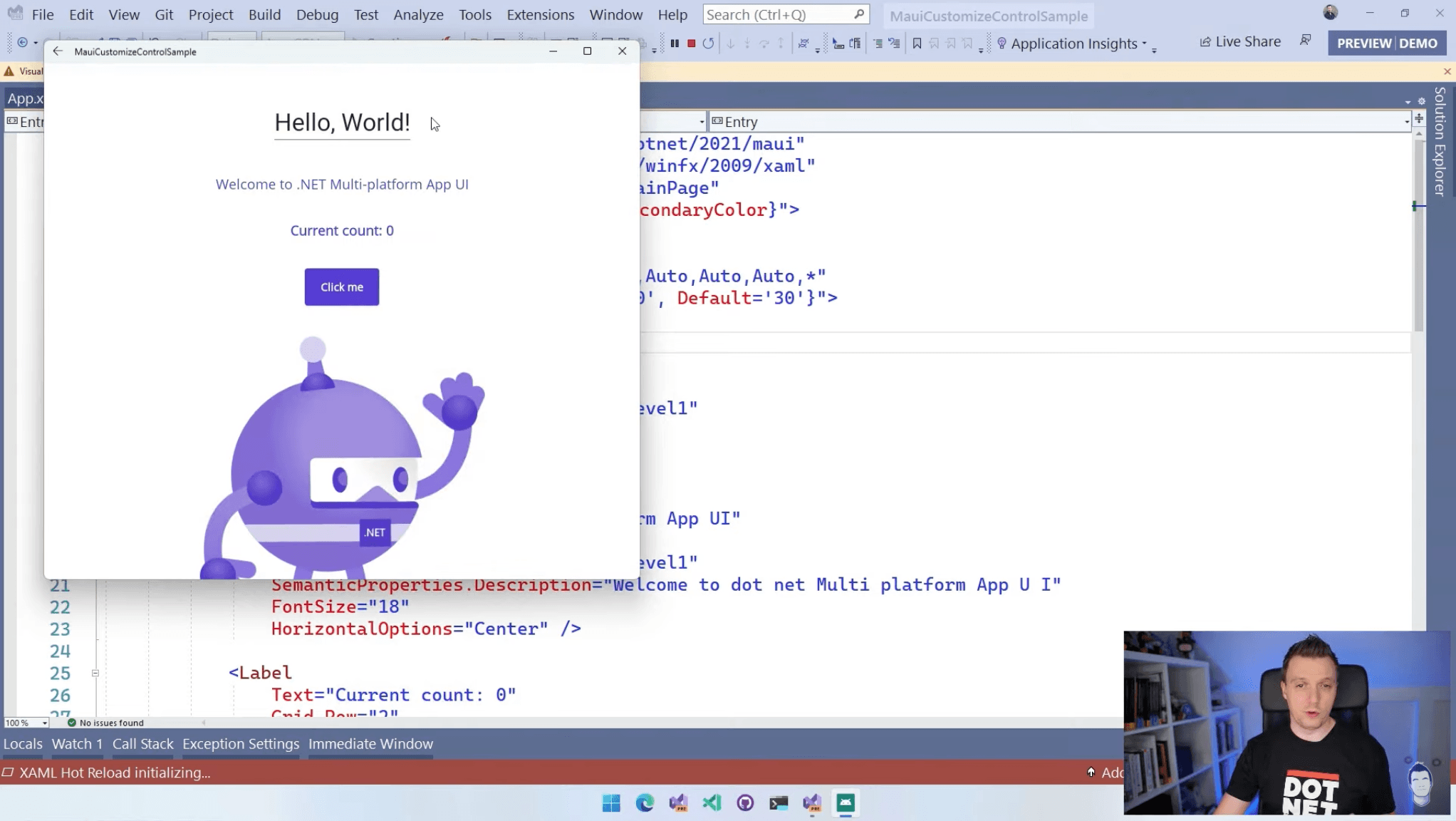Image resolution: width=1456 pixels, height=821 pixels.
Task: Expand the Solution Explorer side panel
Action: (1440, 141)
